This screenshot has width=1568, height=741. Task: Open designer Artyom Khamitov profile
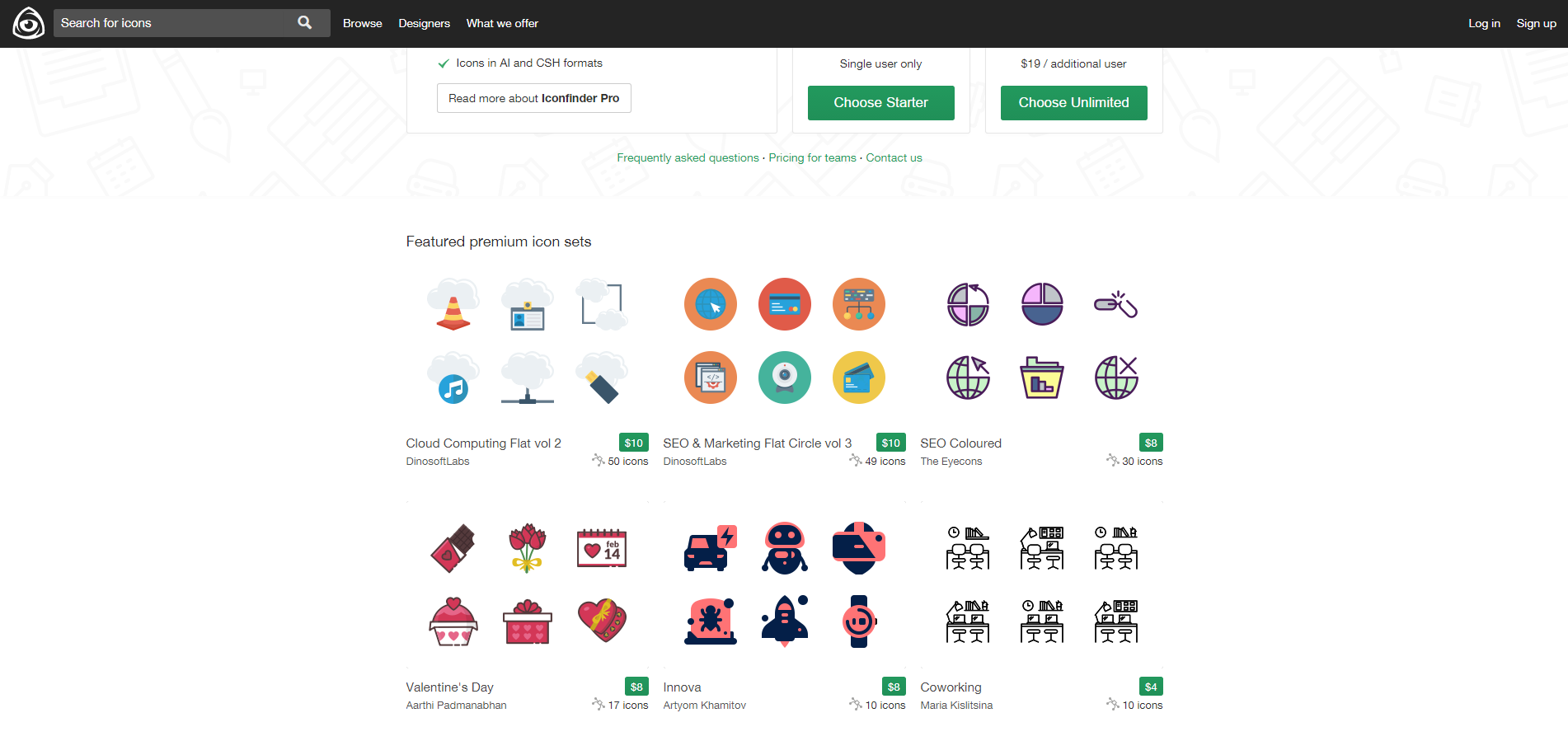click(x=704, y=706)
